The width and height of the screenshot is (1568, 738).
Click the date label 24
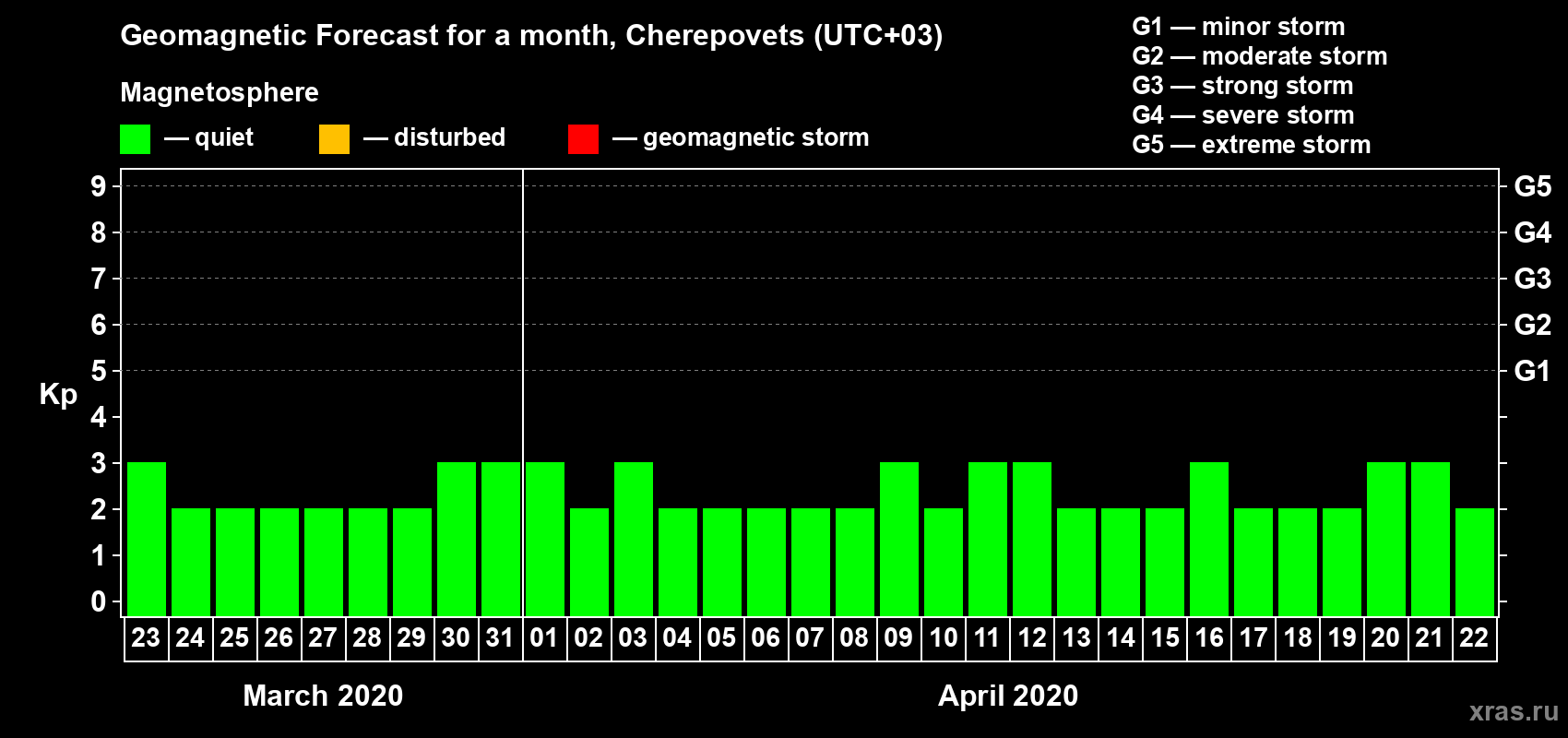(190, 637)
